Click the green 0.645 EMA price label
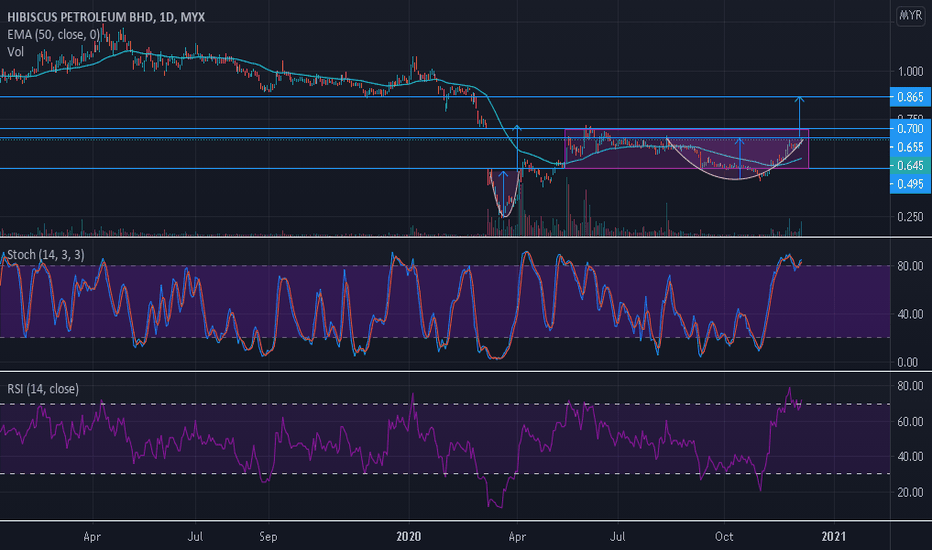 [910, 165]
